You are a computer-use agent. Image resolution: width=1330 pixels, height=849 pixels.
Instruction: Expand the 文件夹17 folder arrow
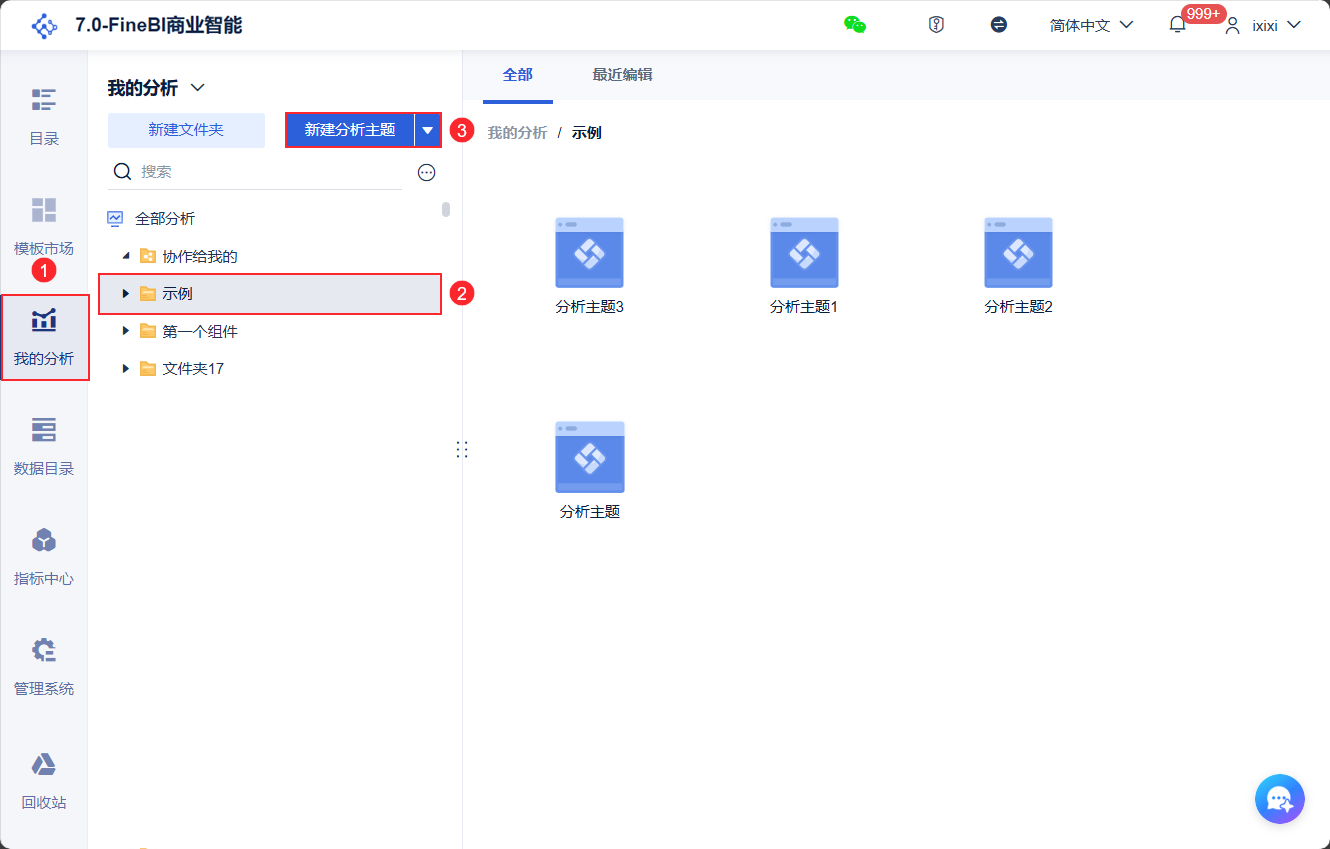pos(126,368)
